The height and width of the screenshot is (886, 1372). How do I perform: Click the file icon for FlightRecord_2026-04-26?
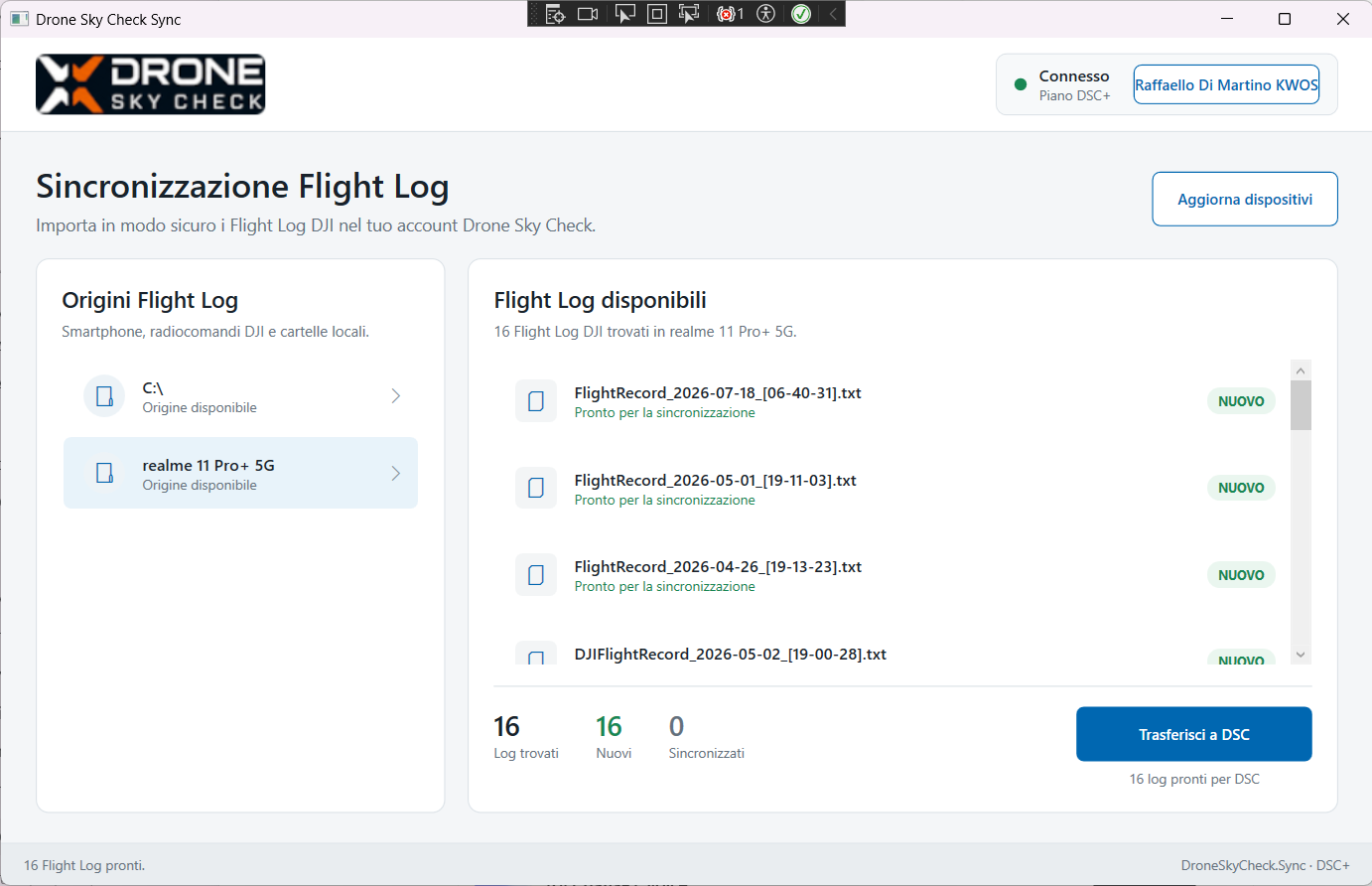tap(536, 575)
